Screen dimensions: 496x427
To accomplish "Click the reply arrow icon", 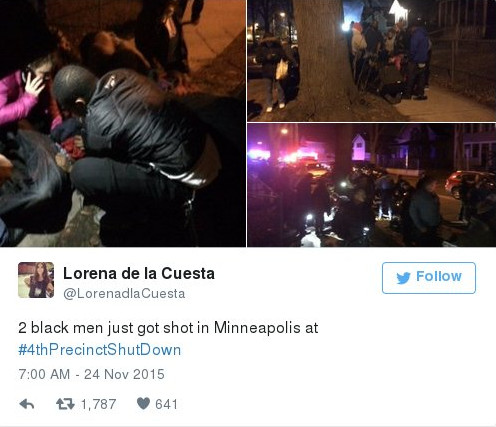I will pos(27,404).
